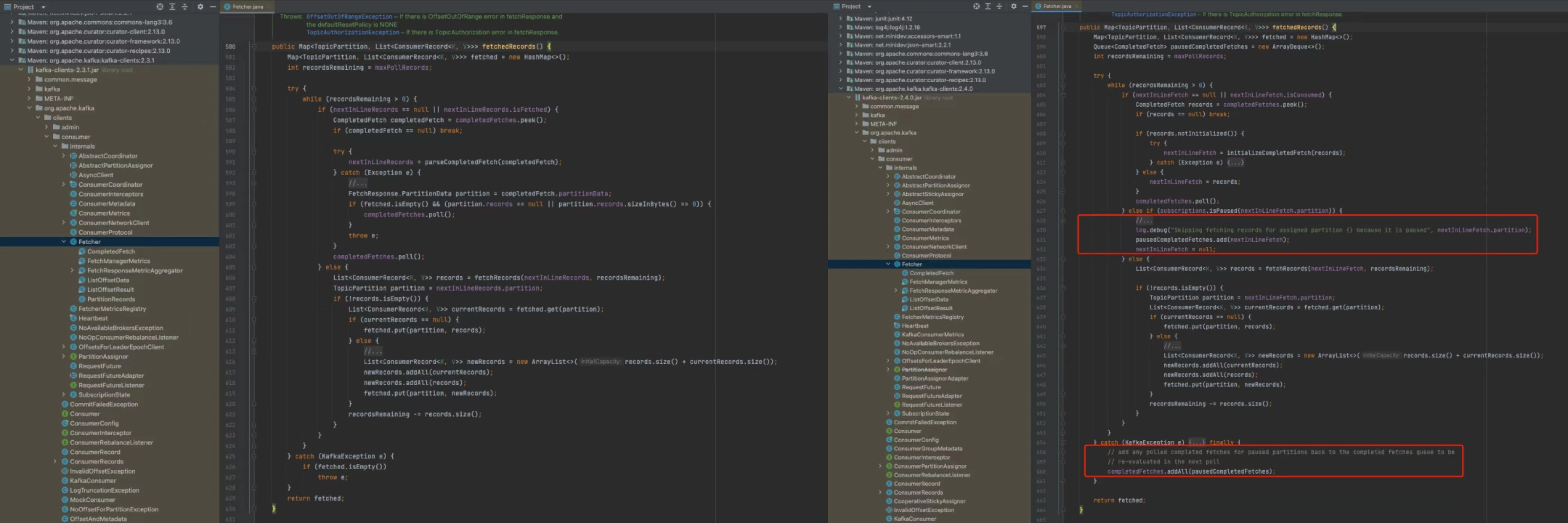Click locate-file crosshair icon beside kafka-clients 2.3.1 tree
This screenshot has height=523, width=1568.
pos(160,7)
